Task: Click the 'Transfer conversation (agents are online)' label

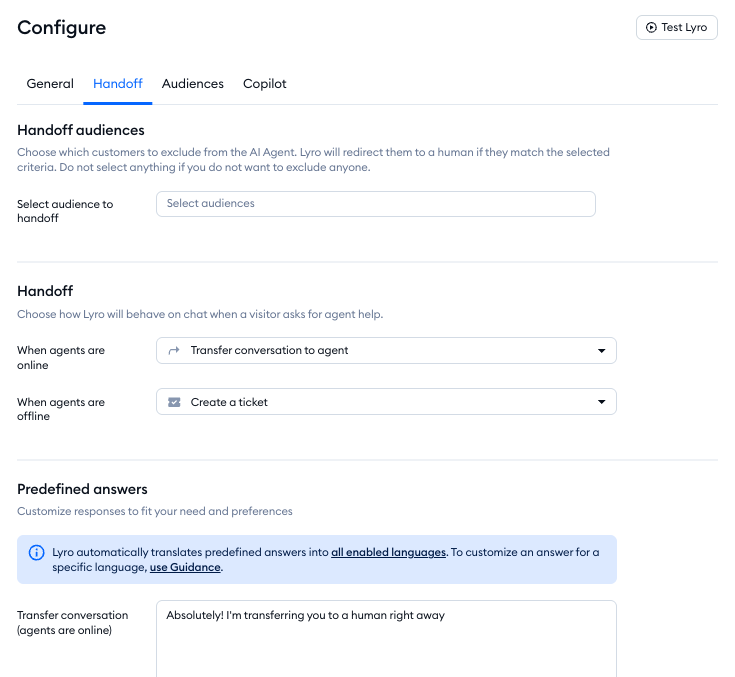Action: click(73, 622)
